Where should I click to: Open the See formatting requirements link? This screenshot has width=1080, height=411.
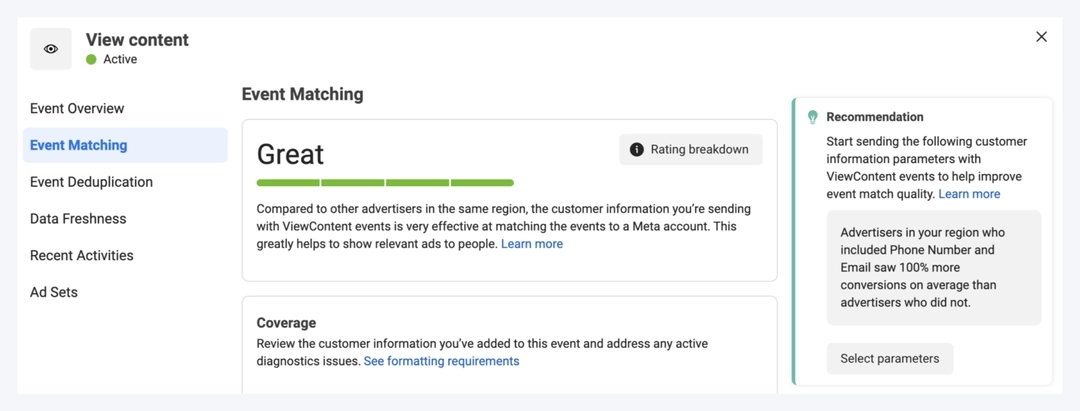pos(441,361)
